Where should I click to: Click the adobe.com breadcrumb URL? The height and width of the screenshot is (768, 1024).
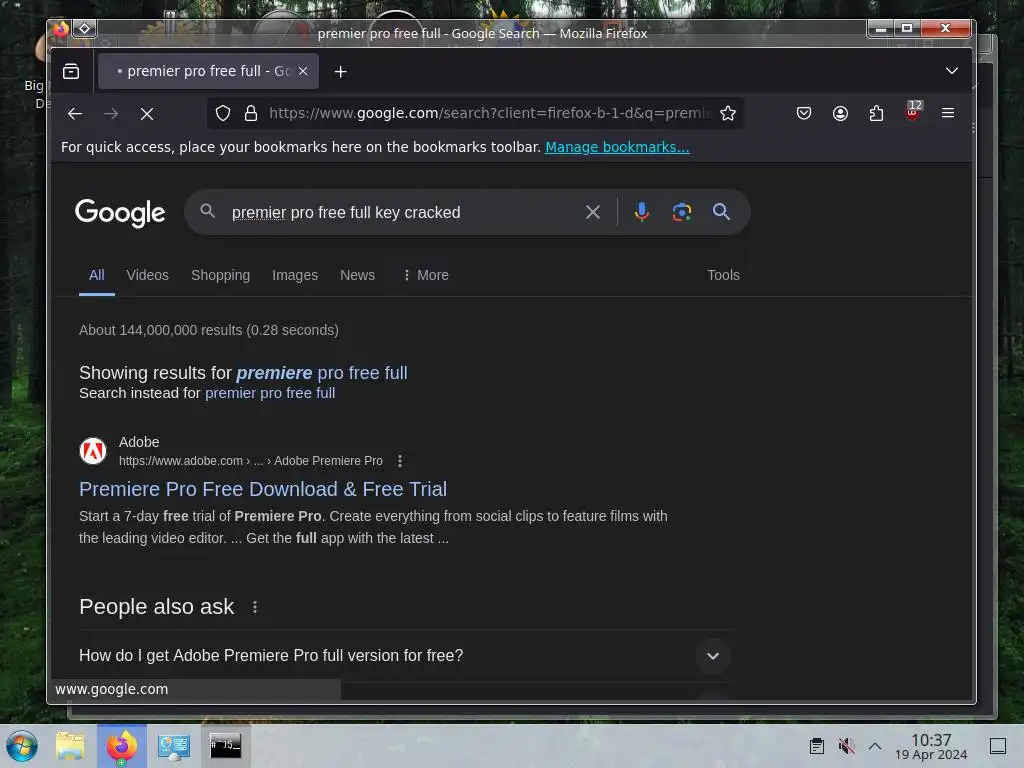251,461
